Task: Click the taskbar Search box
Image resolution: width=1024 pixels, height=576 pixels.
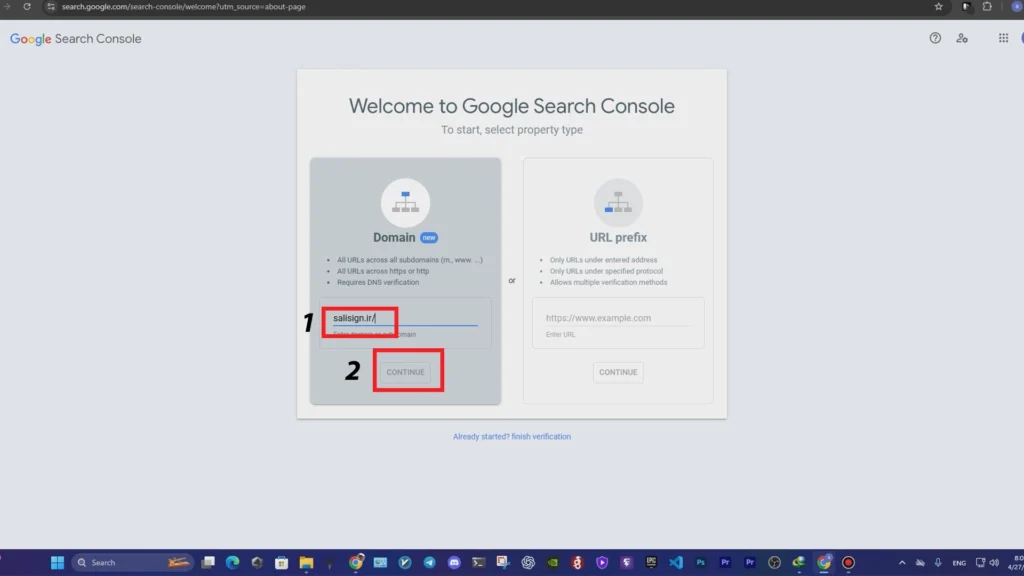Action: click(133, 562)
